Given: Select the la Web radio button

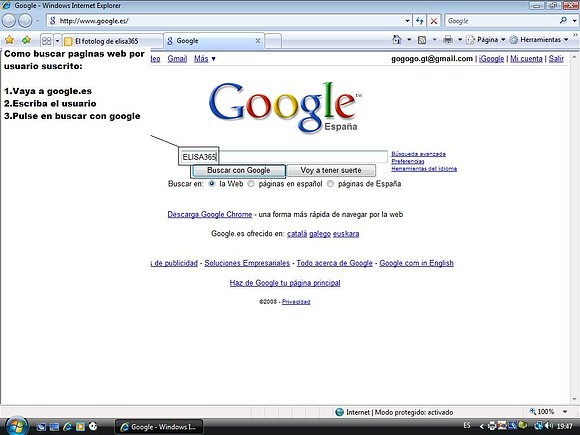Looking at the screenshot, I should pyautogui.click(x=212, y=183).
